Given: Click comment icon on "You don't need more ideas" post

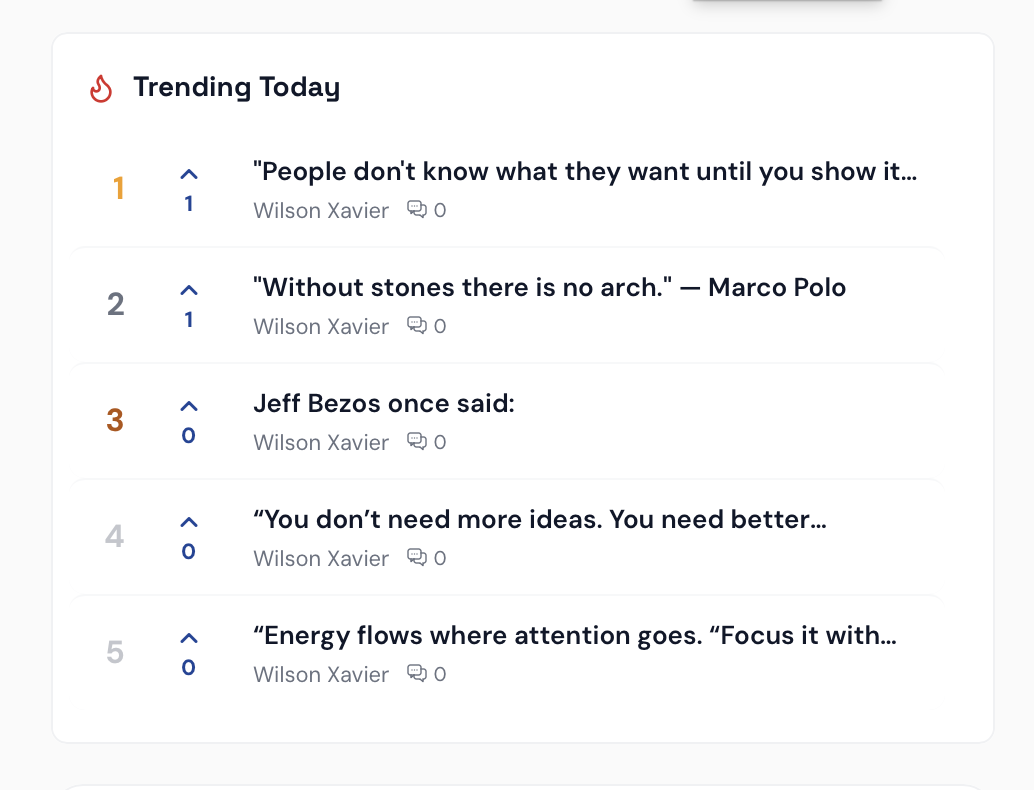Looking at the screenshot, I should [416, 558].
